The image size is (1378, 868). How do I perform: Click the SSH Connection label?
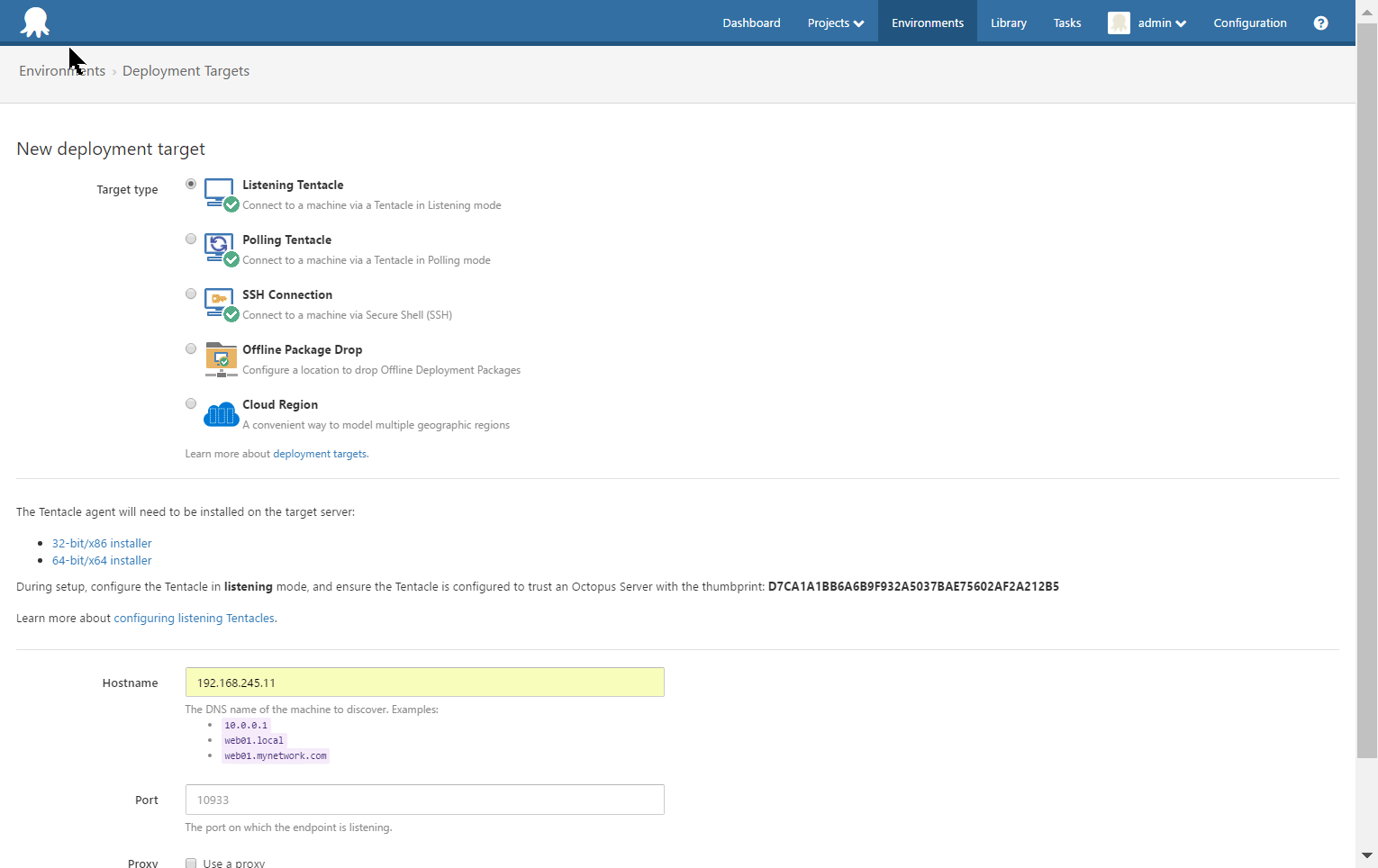(x=287, y=294)
